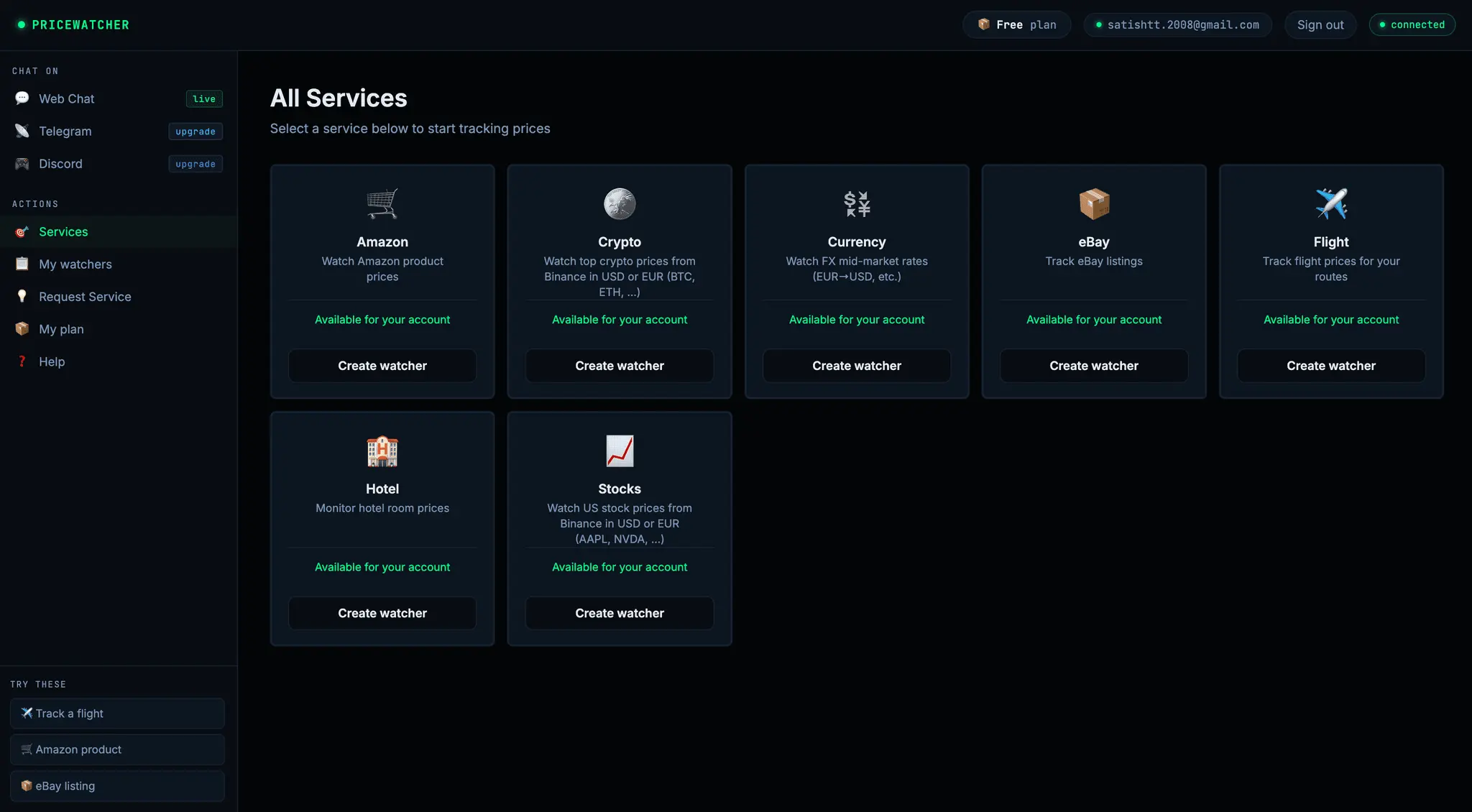Screen dimensions: 1472x812
Task: Click the account email badge
Action: point(1177,24)
